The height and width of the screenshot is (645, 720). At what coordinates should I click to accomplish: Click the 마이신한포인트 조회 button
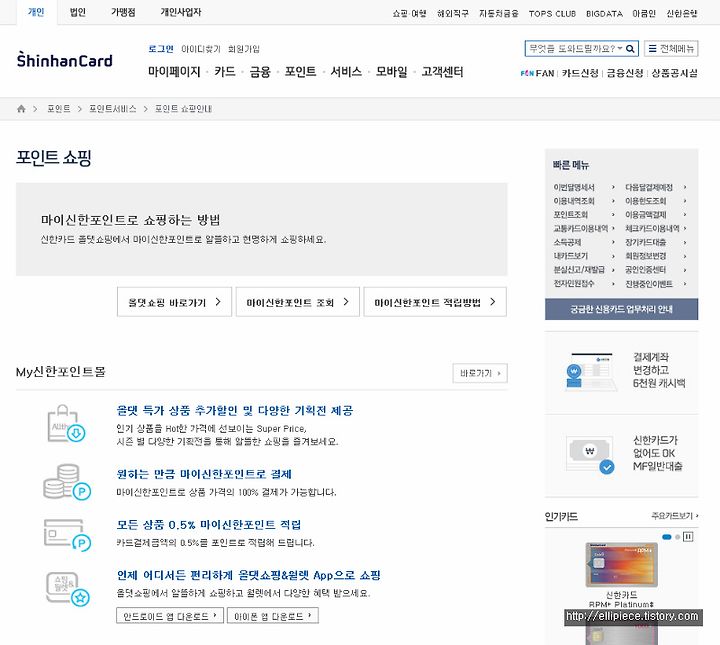298,302
